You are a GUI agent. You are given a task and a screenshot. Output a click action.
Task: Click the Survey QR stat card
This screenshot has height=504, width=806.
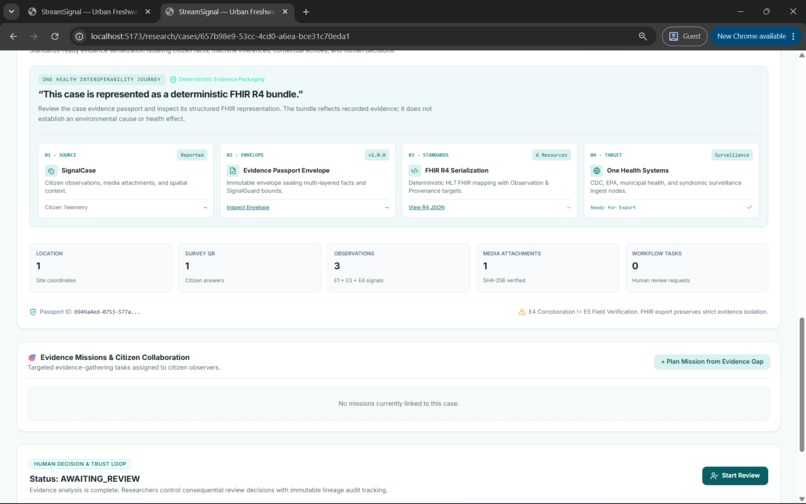click(250, 267)
